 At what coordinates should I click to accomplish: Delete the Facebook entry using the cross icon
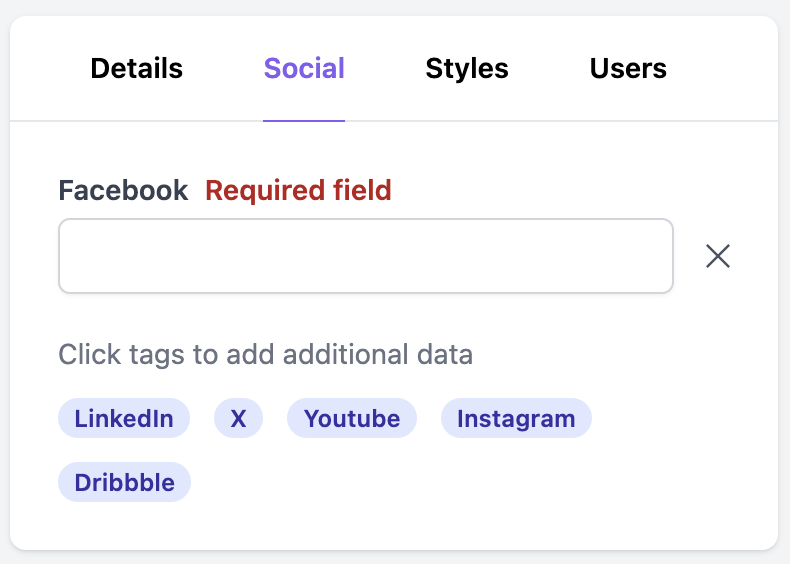click(x=718, y=257)
